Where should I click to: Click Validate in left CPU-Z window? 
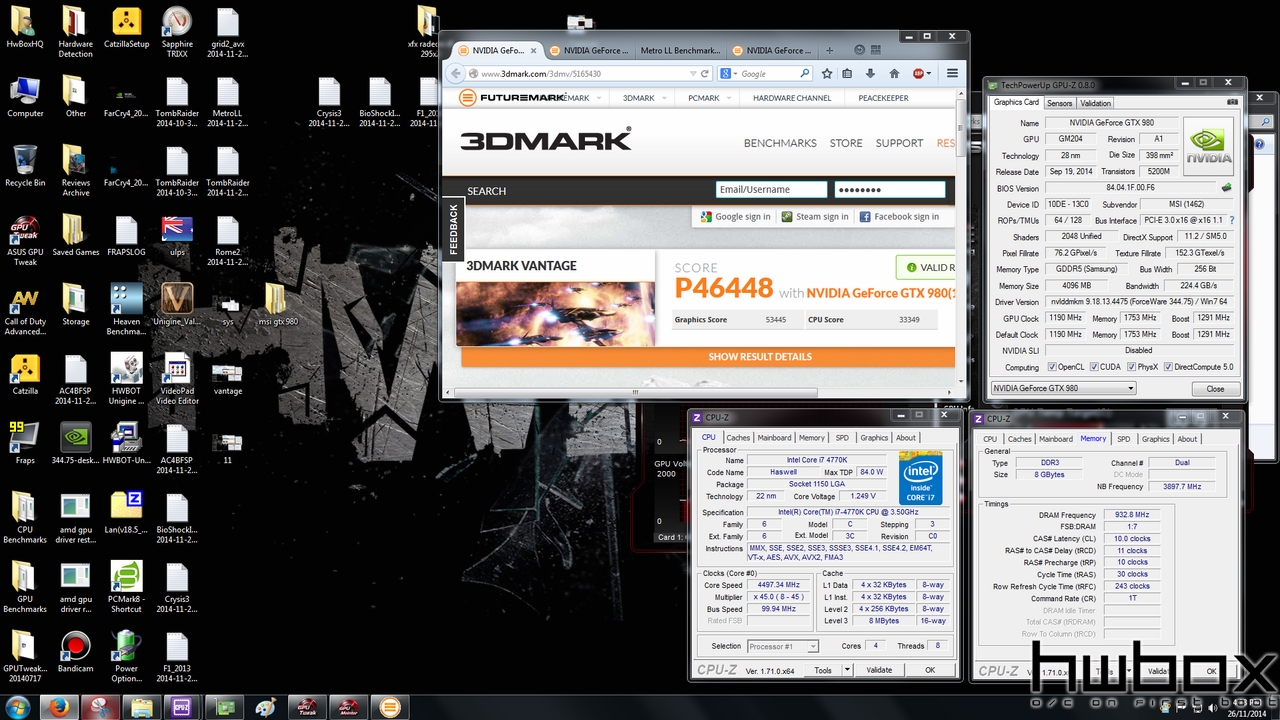click(879, 670)
